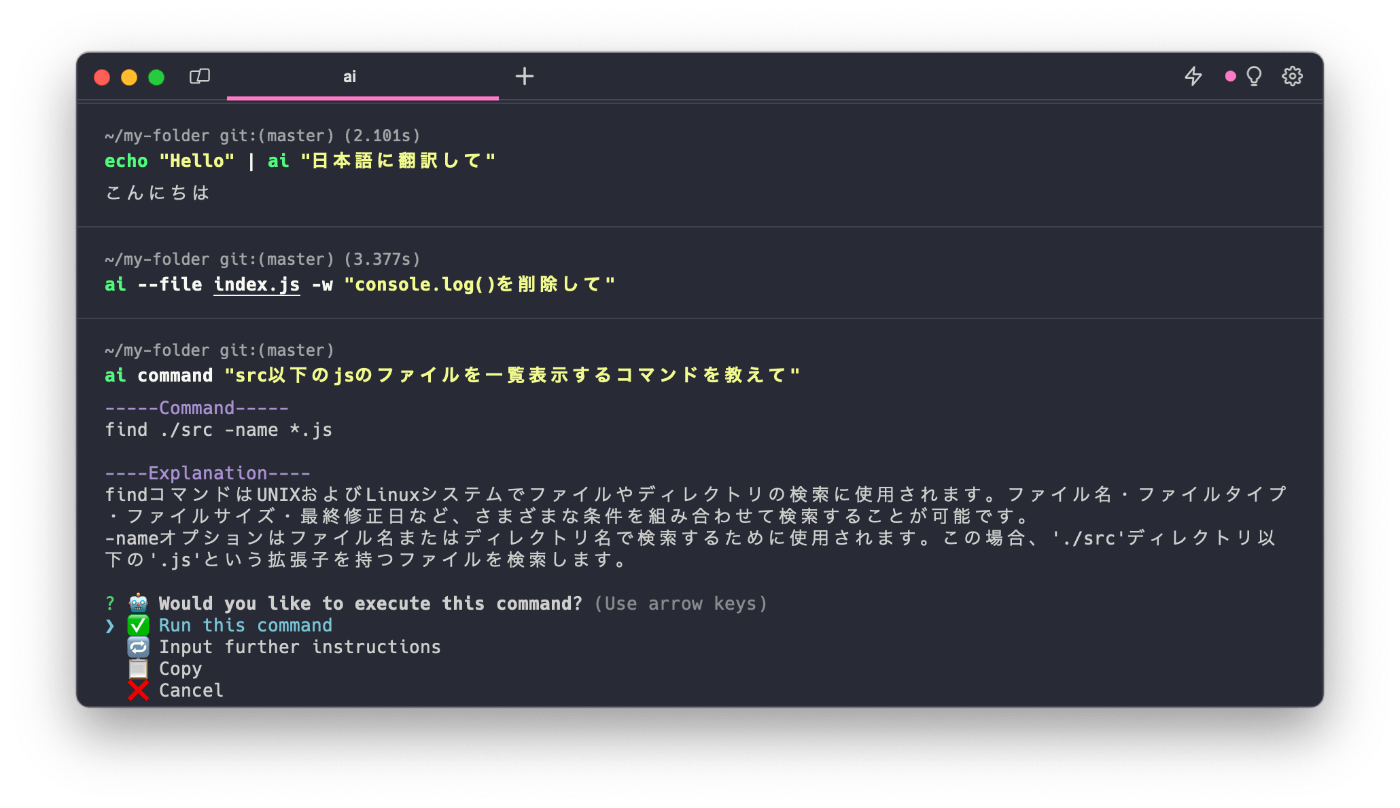This screenshot has height=808, width=1400.
Task: Open the settings gear icon
Action: pos(1293,76)
